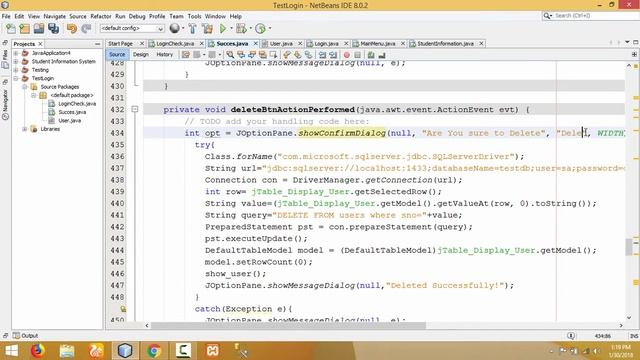Expand the Testing project node
This screenshot has height=360, width=640.
16,70
